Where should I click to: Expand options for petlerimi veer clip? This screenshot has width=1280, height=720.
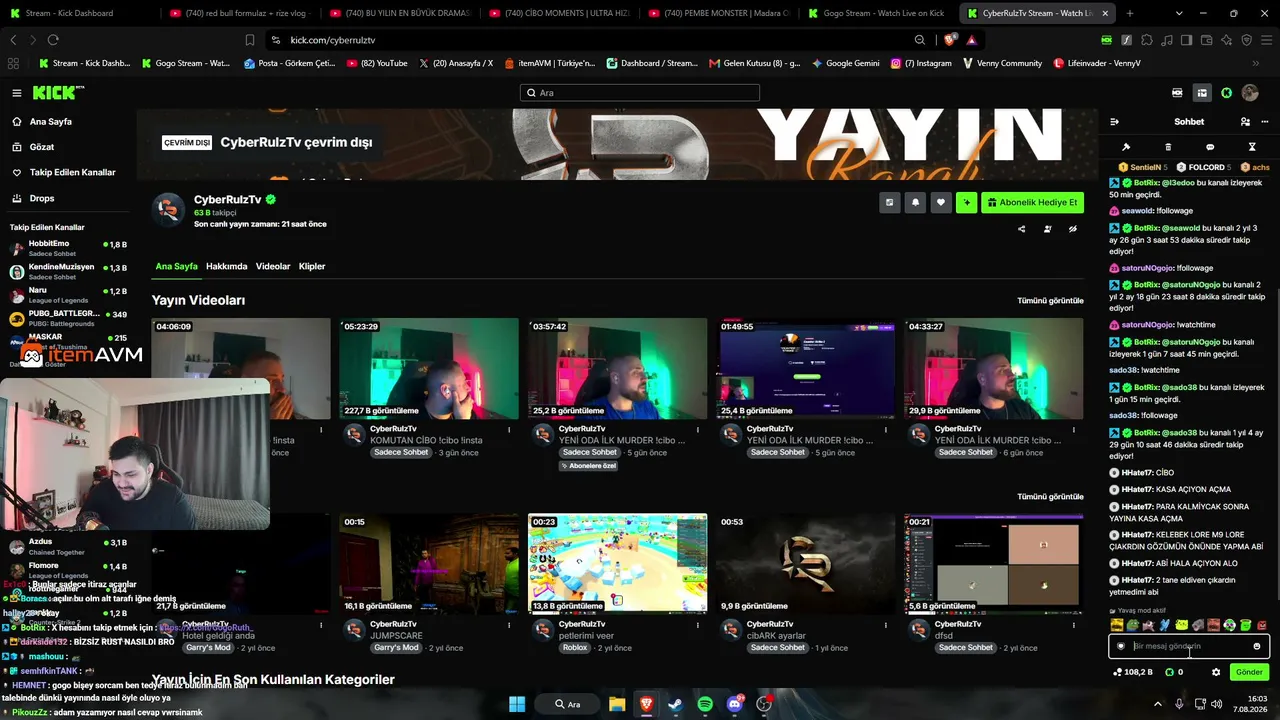click(x=697, y=625)
